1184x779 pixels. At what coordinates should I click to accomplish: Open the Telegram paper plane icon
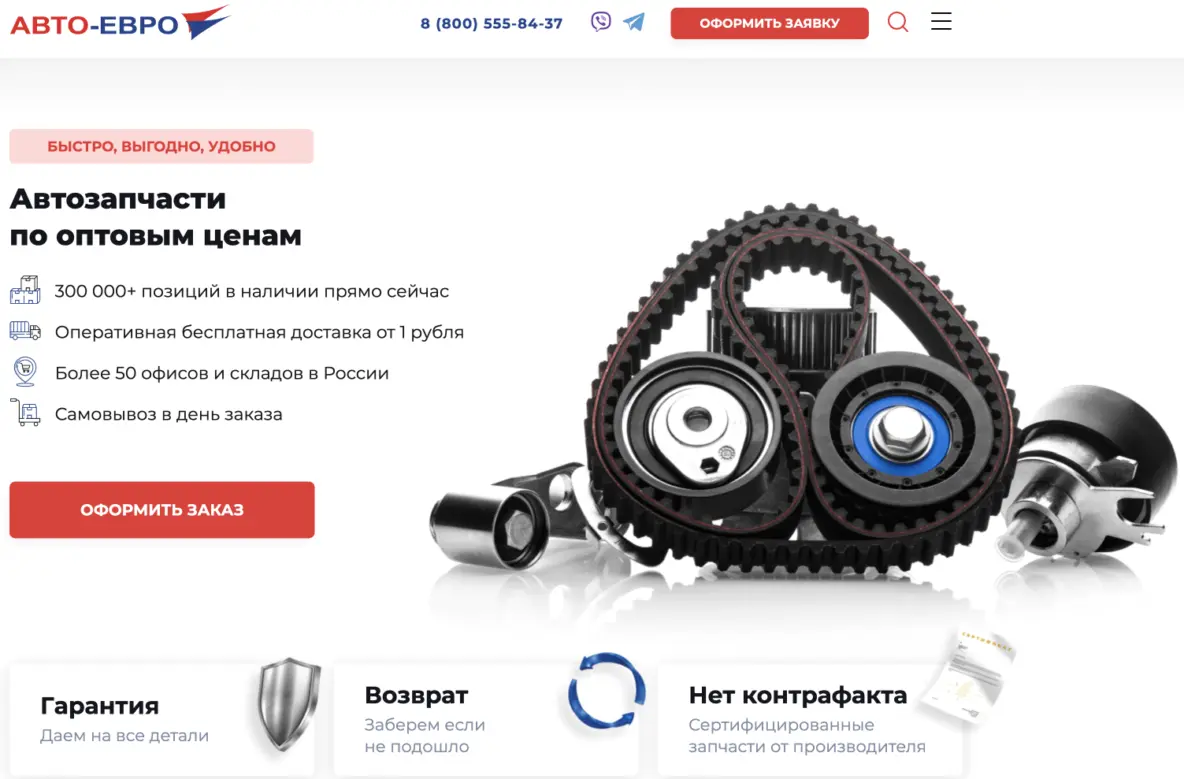[x=634, y=22]
